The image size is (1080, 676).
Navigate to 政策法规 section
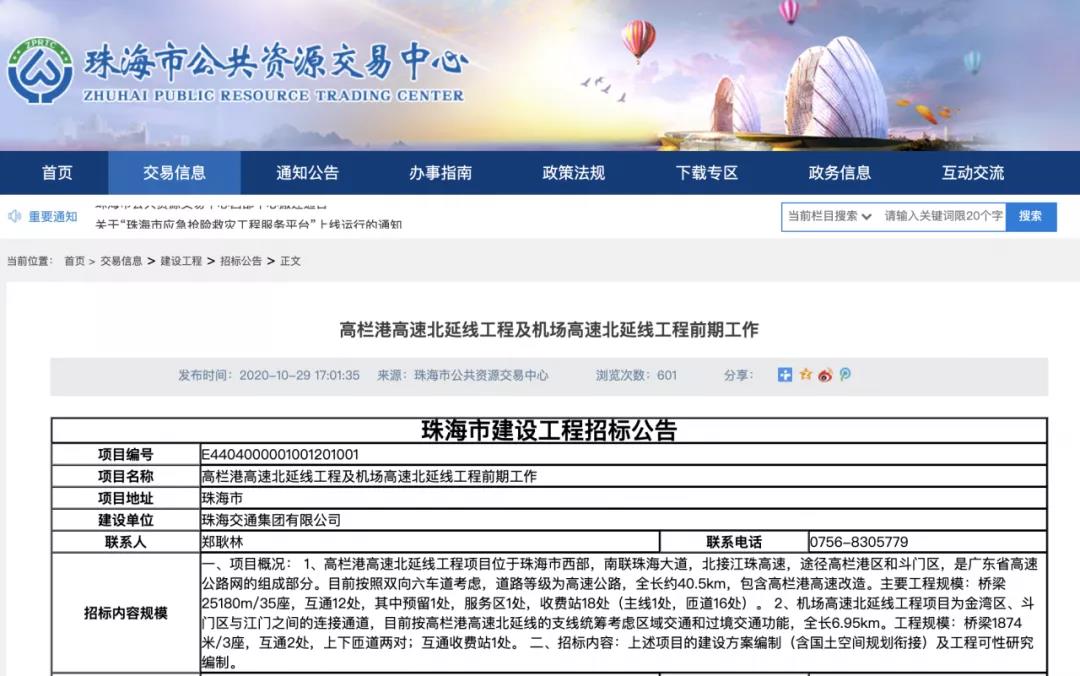click(x=573, y=173)
